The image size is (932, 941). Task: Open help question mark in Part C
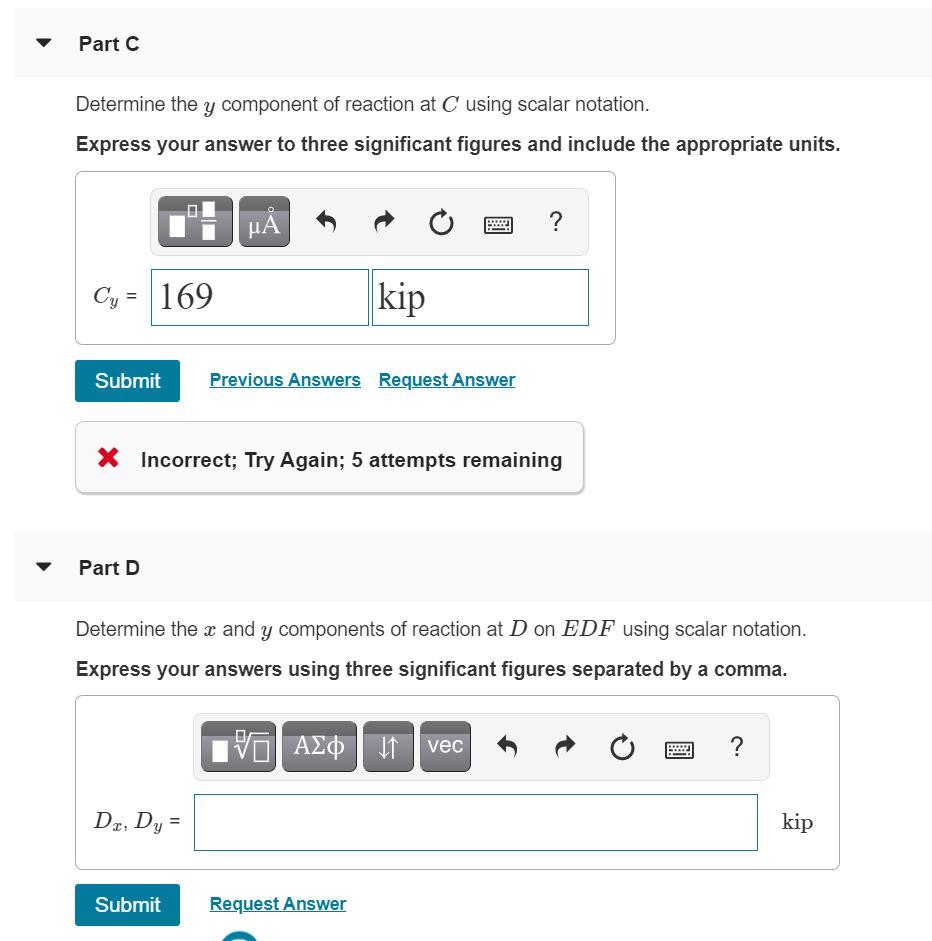(556, 221)
